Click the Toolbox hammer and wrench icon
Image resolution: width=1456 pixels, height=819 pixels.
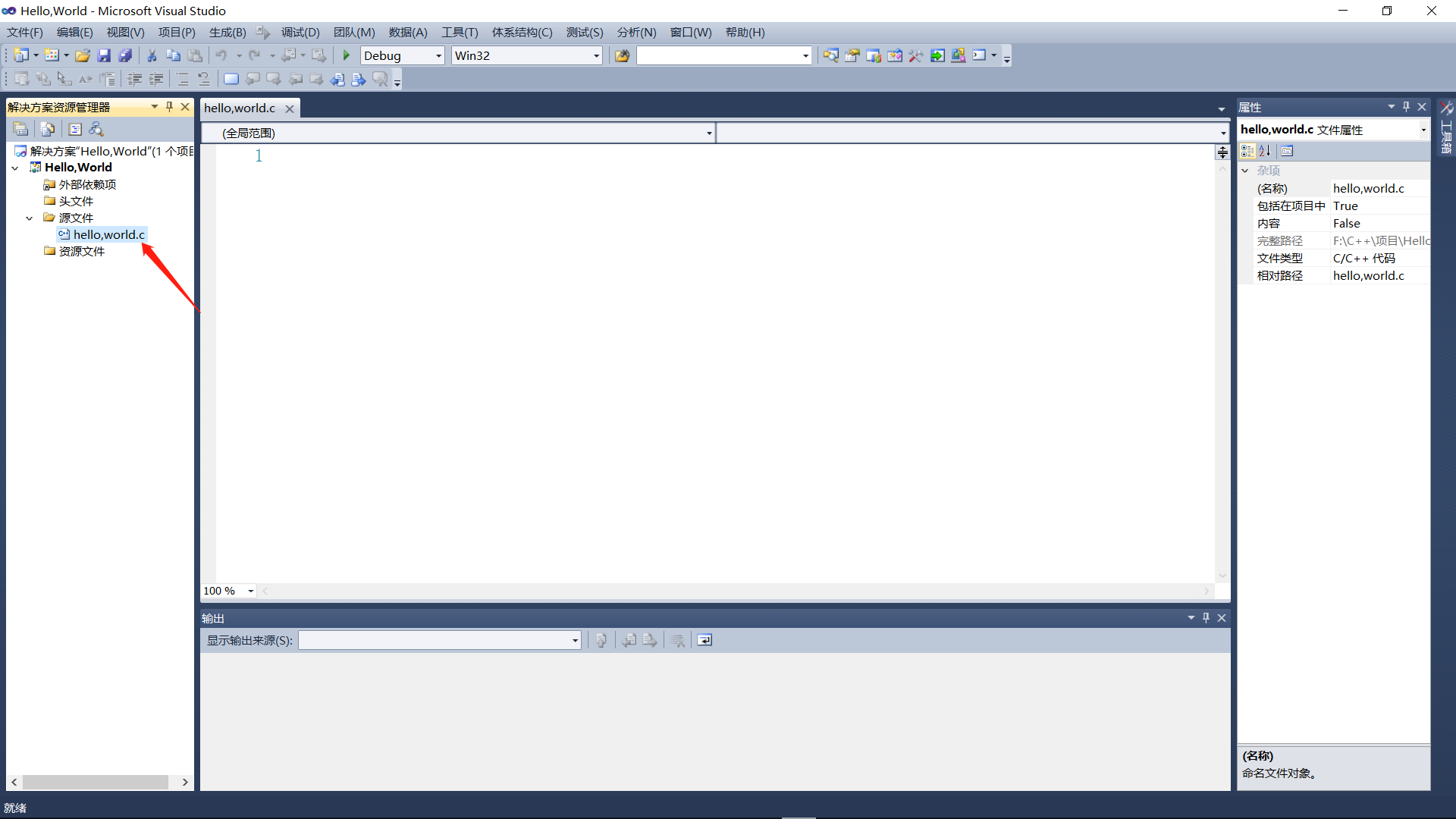click(x=916, y=55)
